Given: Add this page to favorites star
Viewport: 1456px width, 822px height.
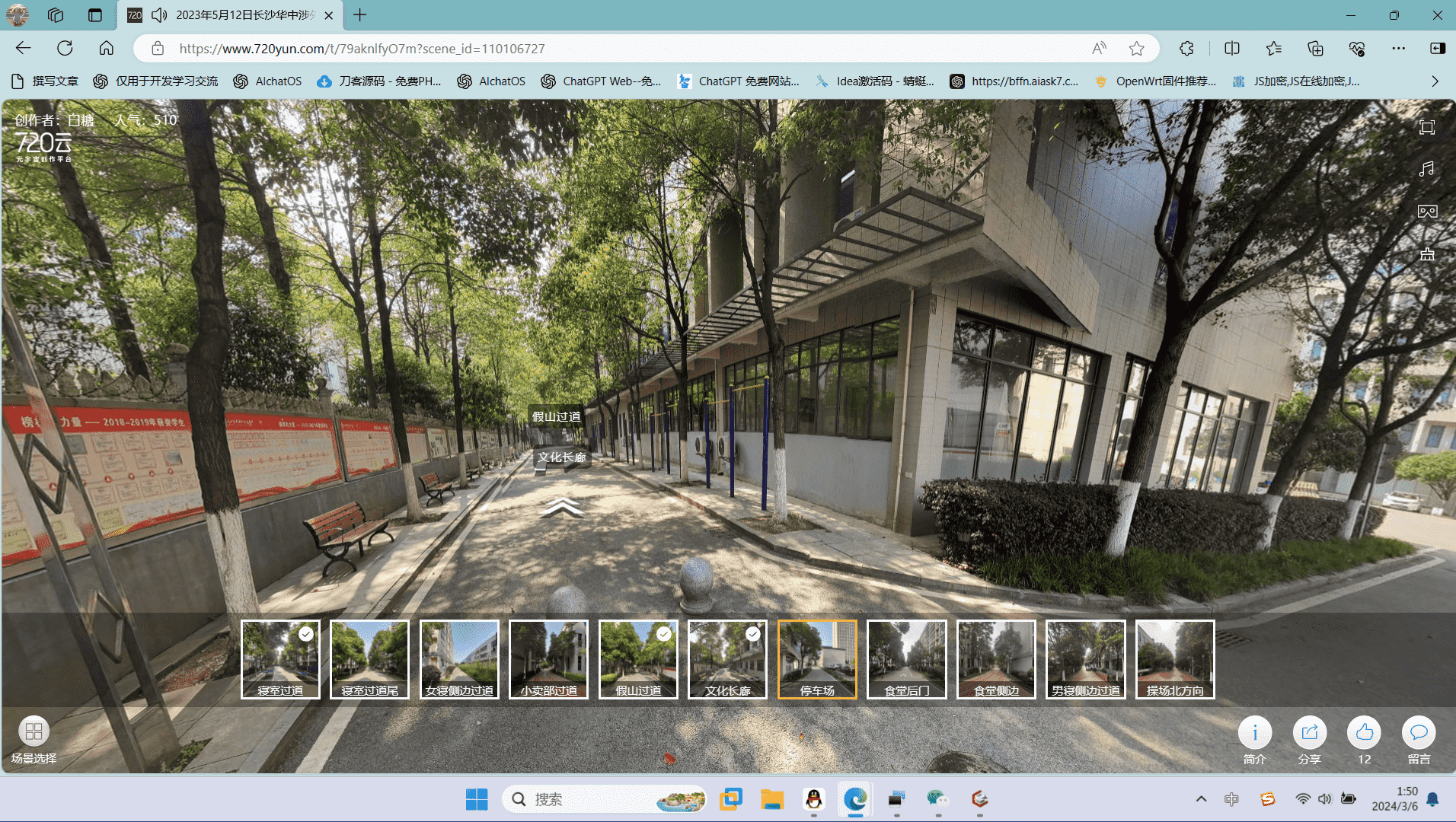Looking at the screenshot, I should pyautogui.click(x=1136, y=49).
